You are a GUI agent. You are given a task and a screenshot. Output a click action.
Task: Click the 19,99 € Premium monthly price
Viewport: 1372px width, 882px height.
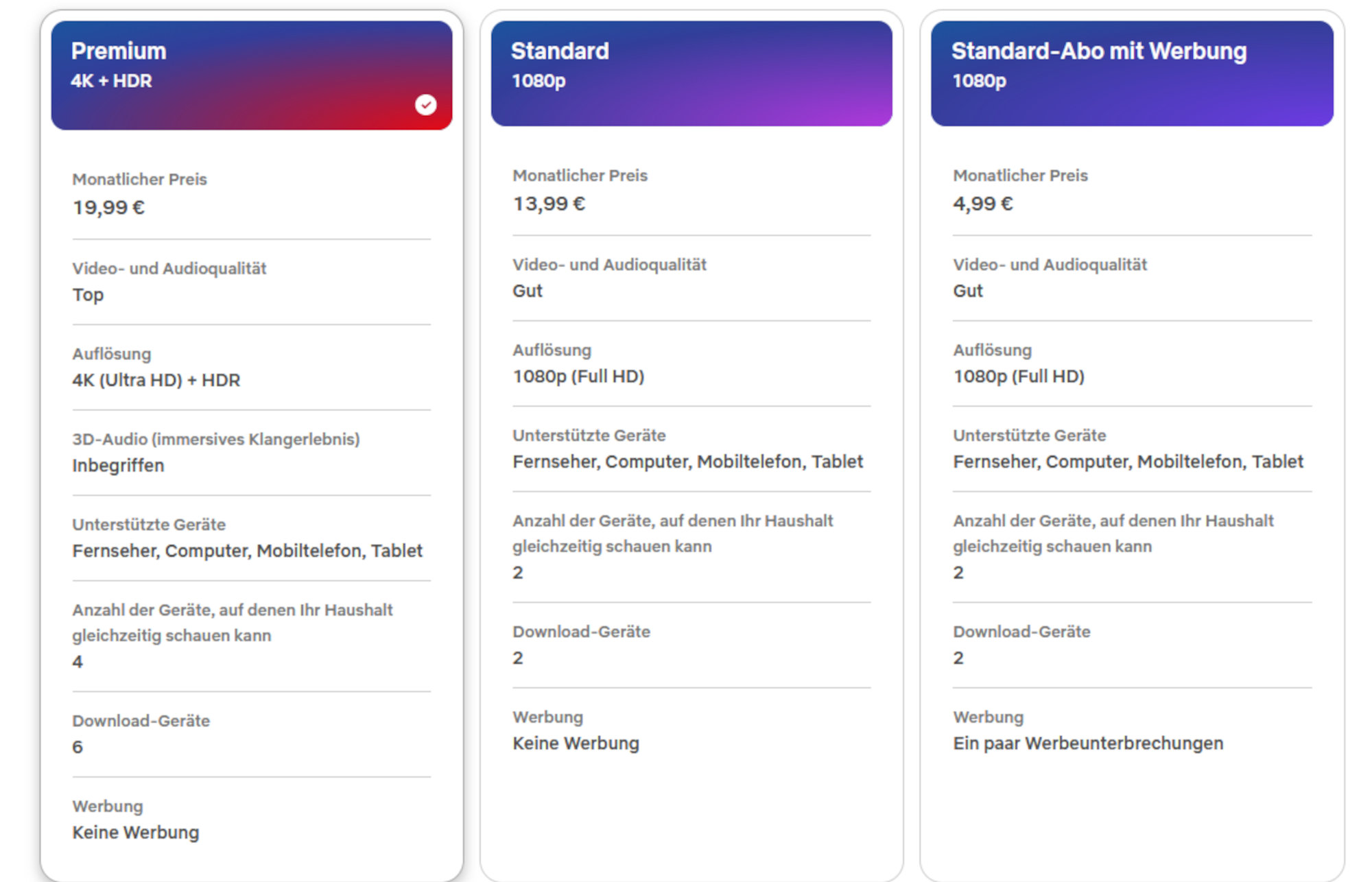click(x=108, y=207)
